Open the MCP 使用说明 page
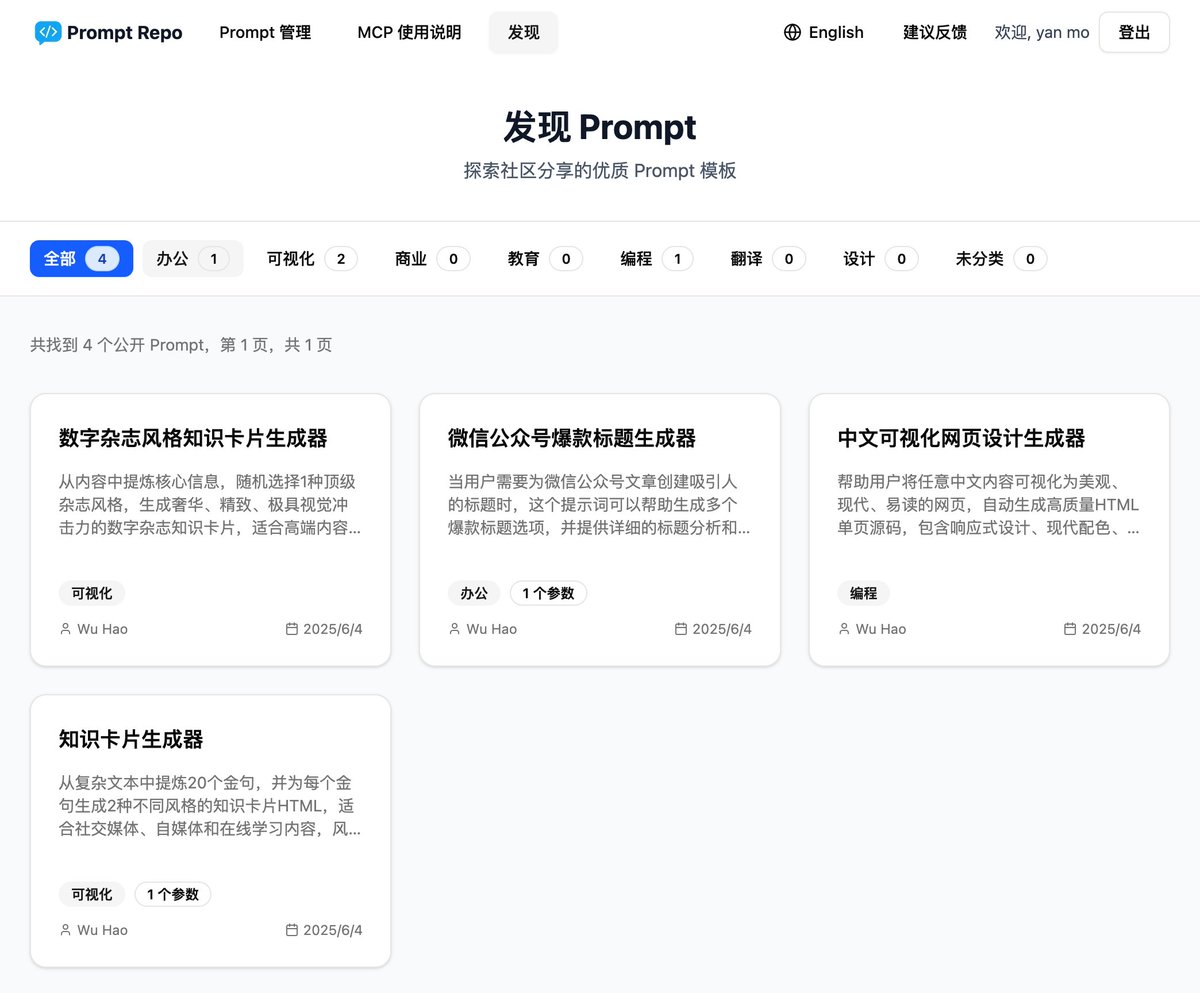The width and height of the screenshot is (1200, 993). 409,32
